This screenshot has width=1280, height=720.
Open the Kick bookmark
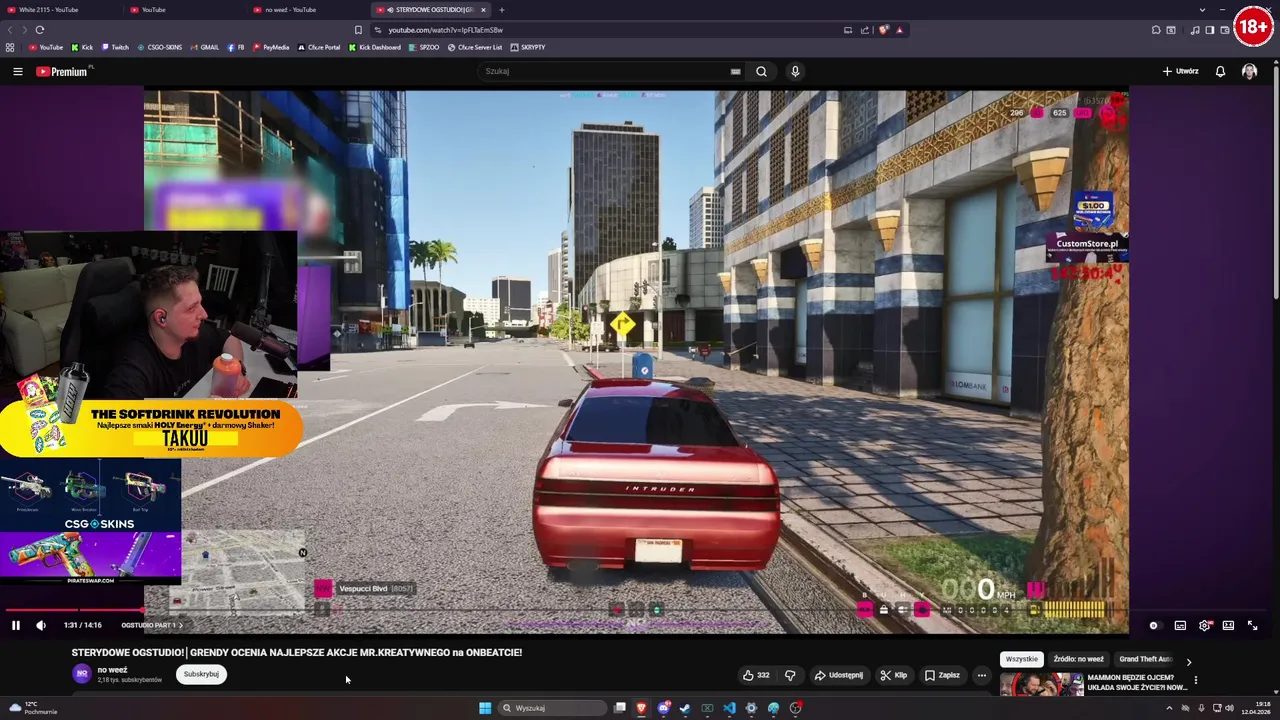click(x=82, y=47)
